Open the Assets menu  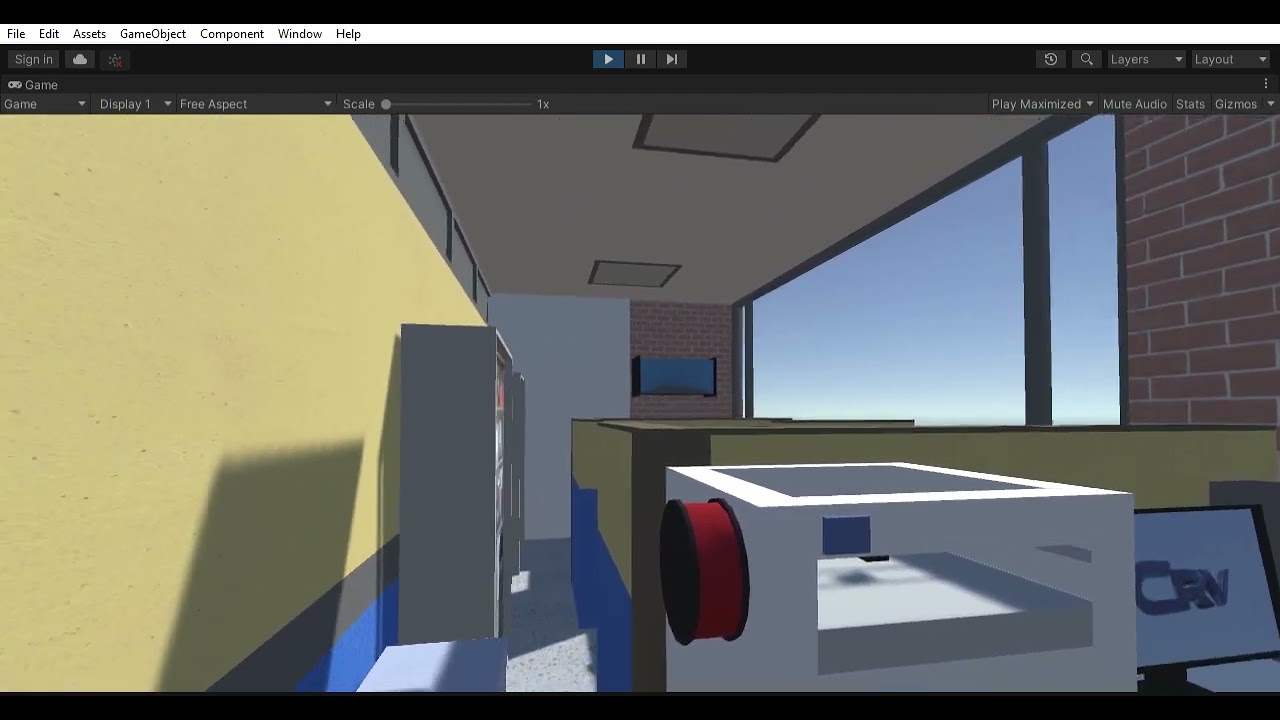[89, 34]
